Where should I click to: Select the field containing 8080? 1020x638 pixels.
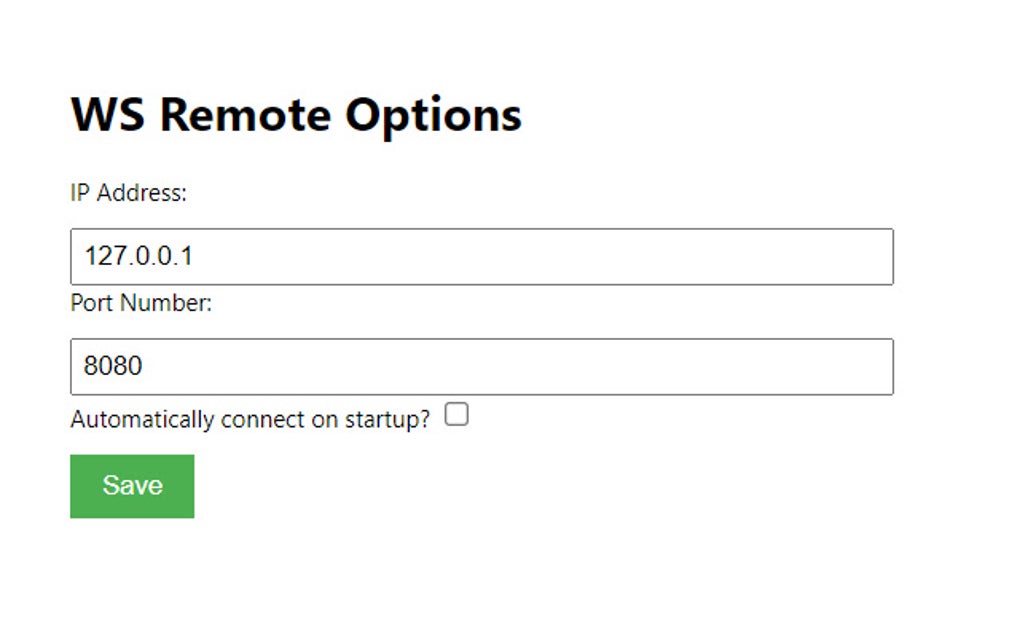pyautogui.click(x=481, y=367)
